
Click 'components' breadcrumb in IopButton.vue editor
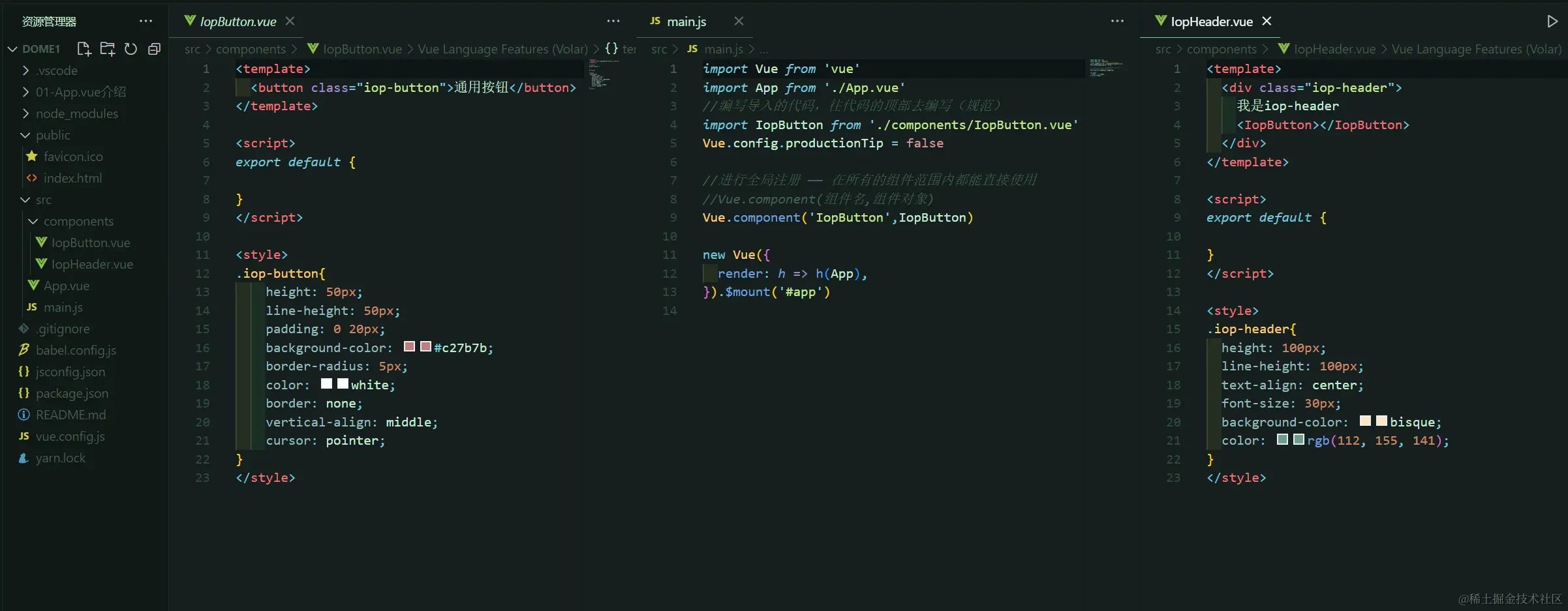(251, 49)
